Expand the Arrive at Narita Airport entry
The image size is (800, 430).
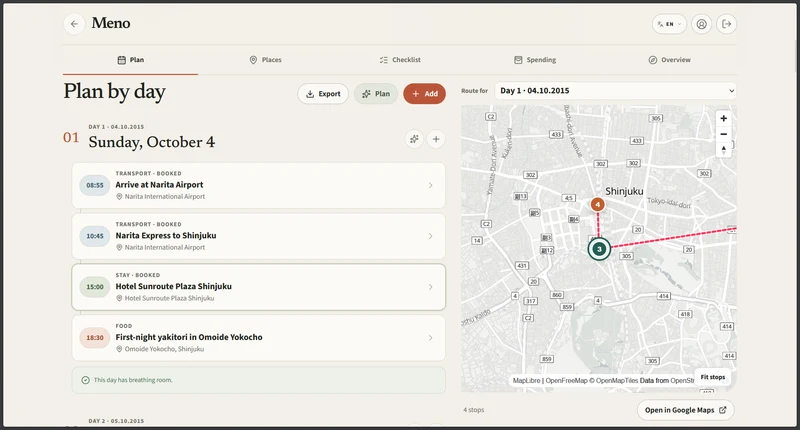[x=259, y=185]
